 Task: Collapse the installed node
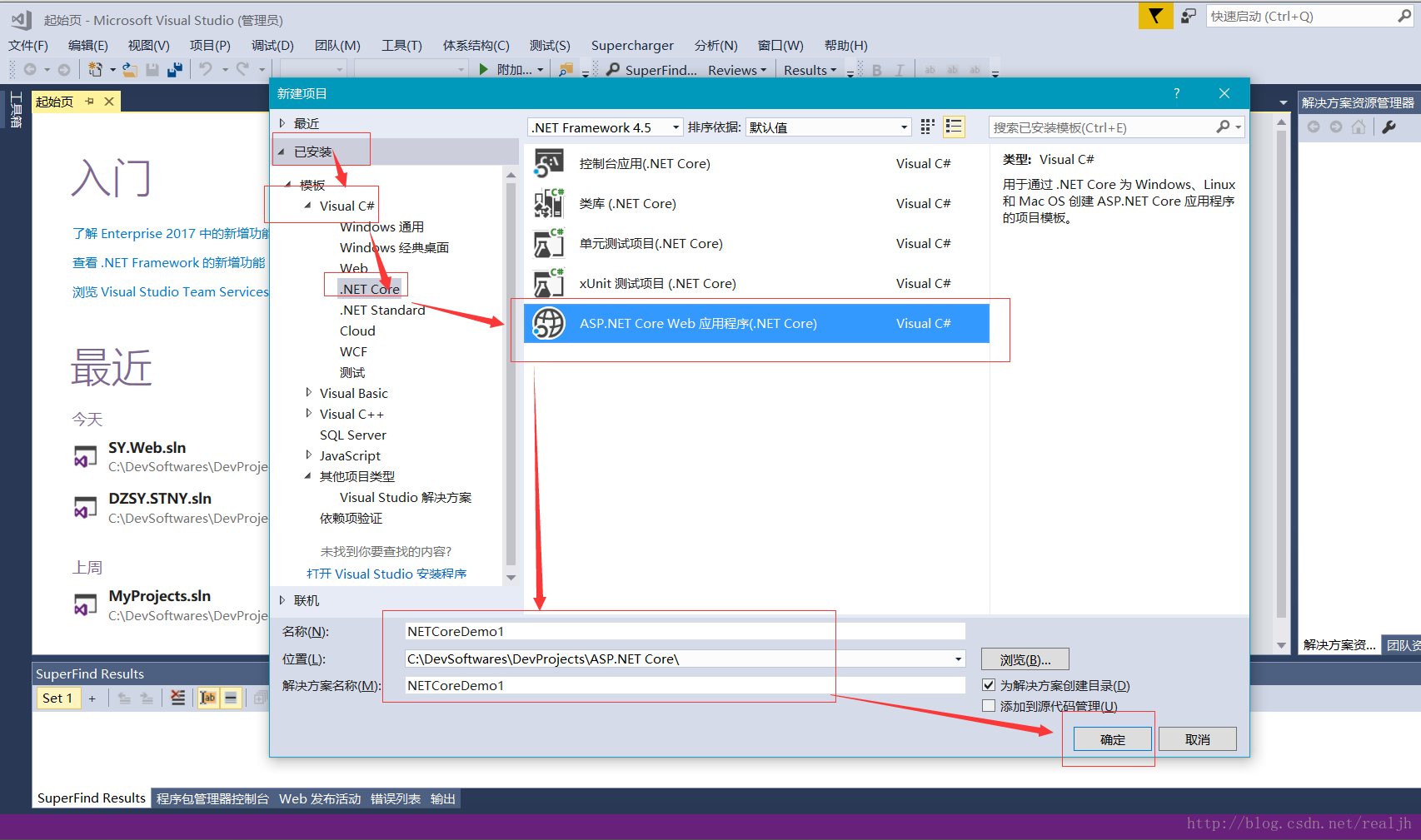coord(282,152)
